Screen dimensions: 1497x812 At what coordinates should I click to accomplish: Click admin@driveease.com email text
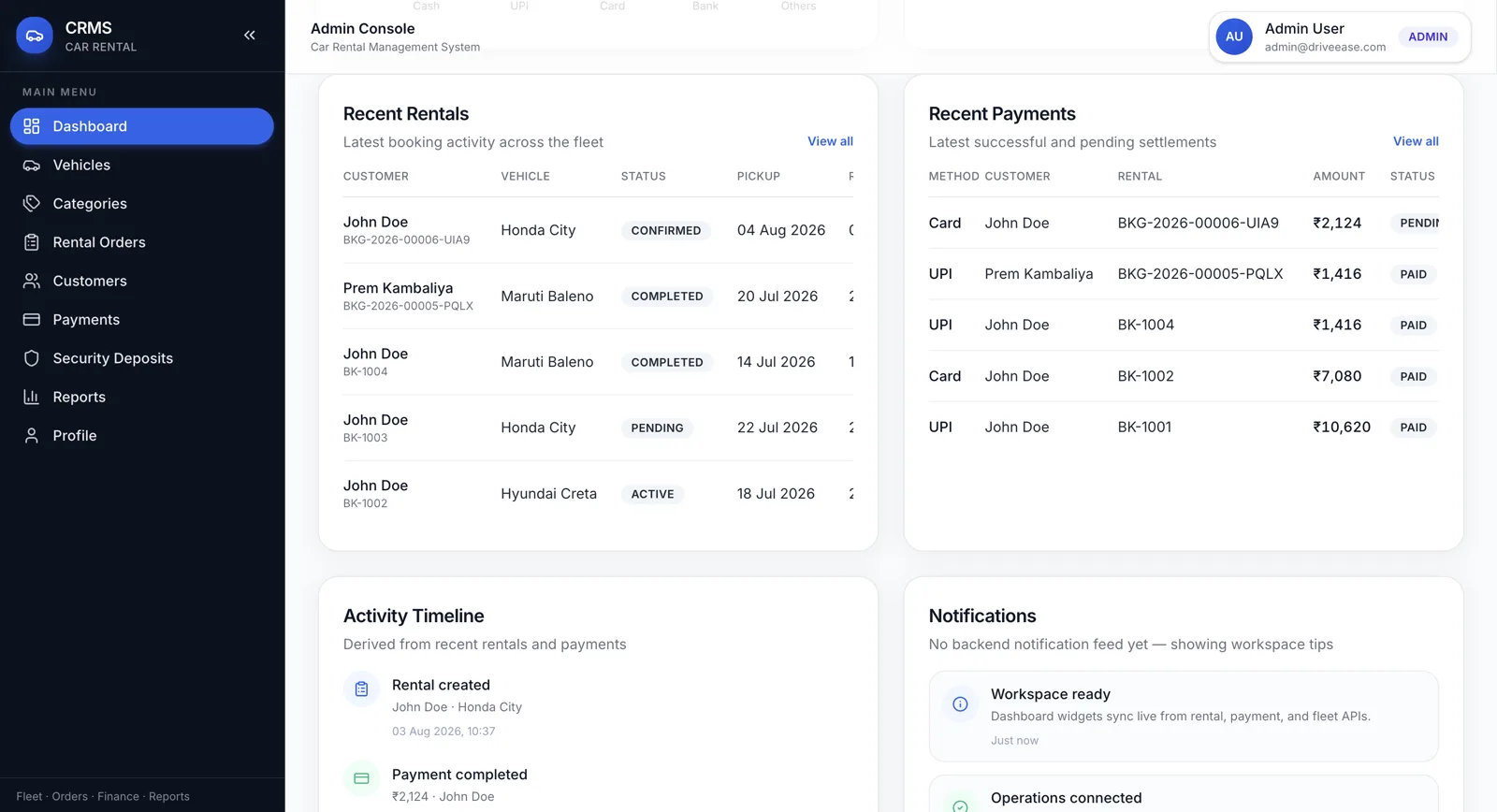tap(1325, 47)
